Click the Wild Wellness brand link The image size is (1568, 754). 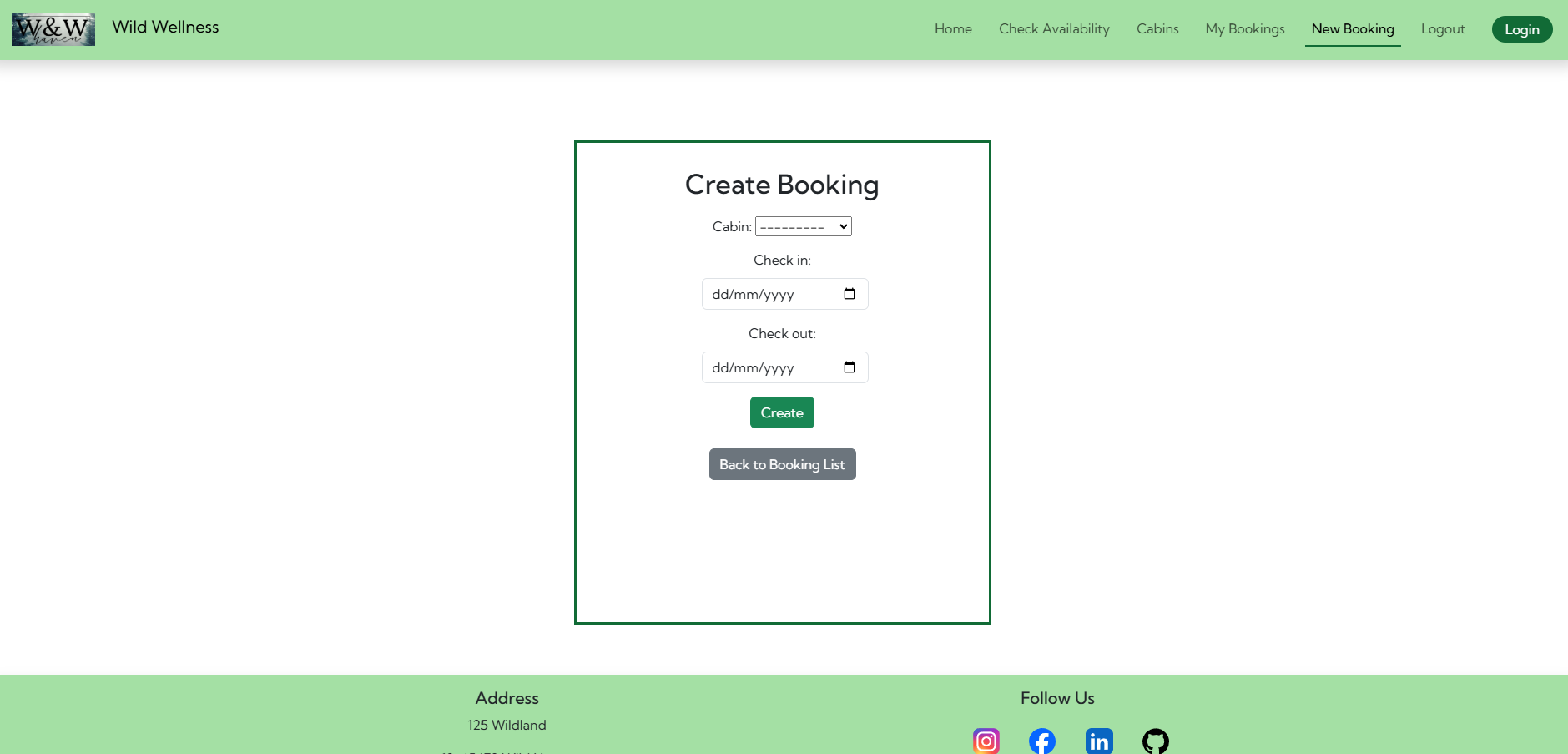(x=165, y=27)
